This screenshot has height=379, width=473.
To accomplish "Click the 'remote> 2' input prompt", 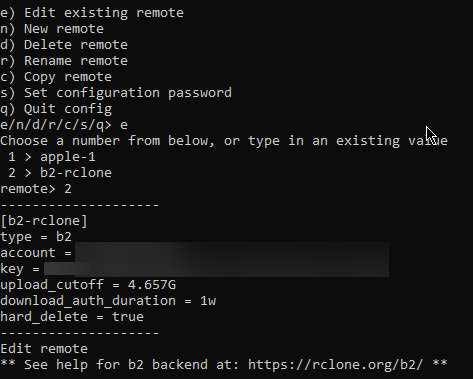I will pos(36,189).
